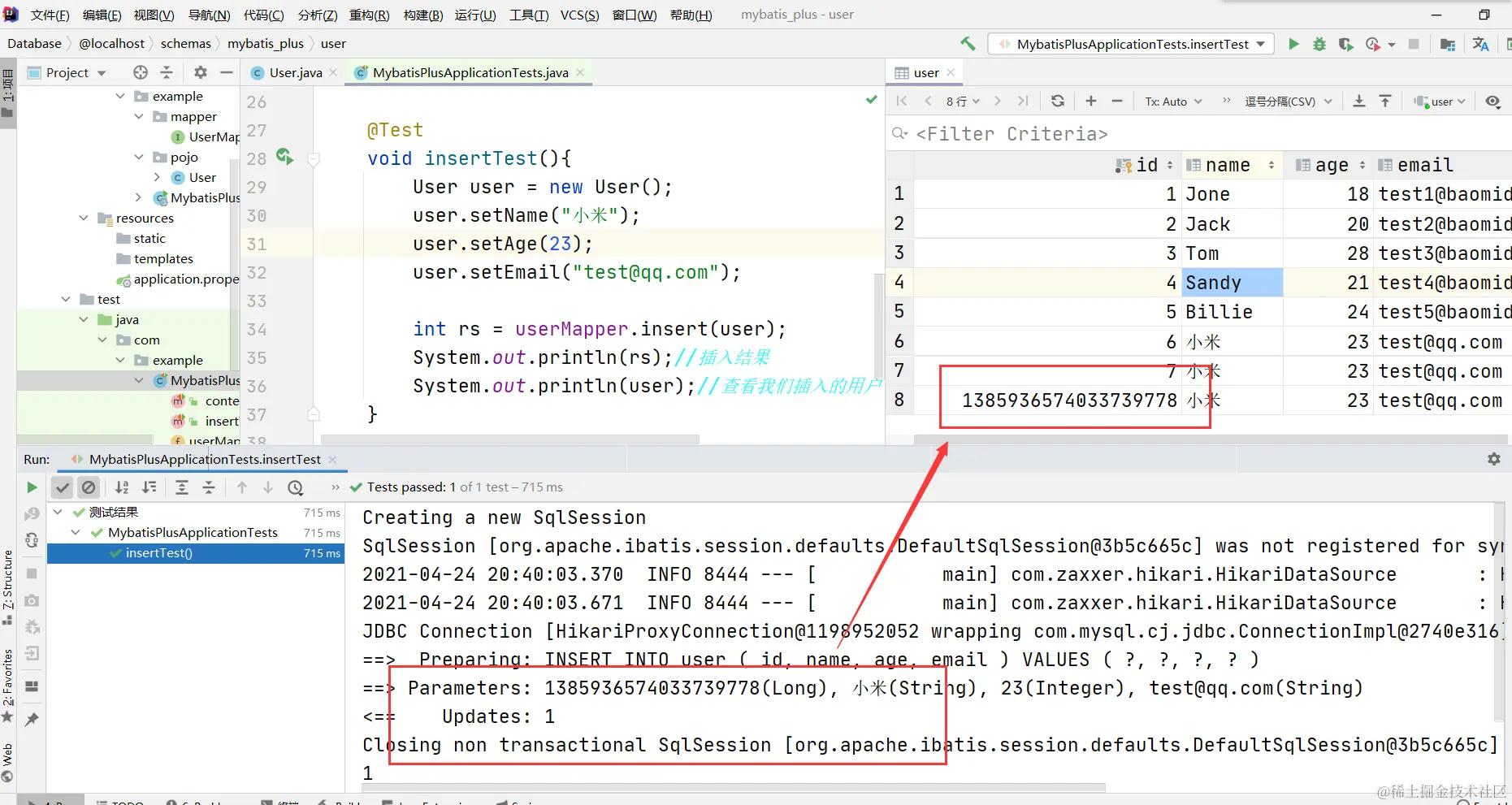Open the Project Structure icon
The image size is (1512, 805).
[x=1447, y=44]
